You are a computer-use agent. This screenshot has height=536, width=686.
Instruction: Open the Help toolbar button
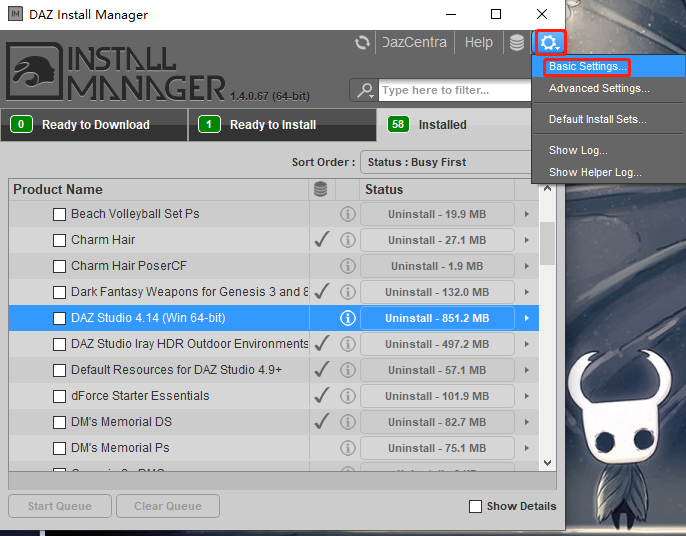[479, 42]
